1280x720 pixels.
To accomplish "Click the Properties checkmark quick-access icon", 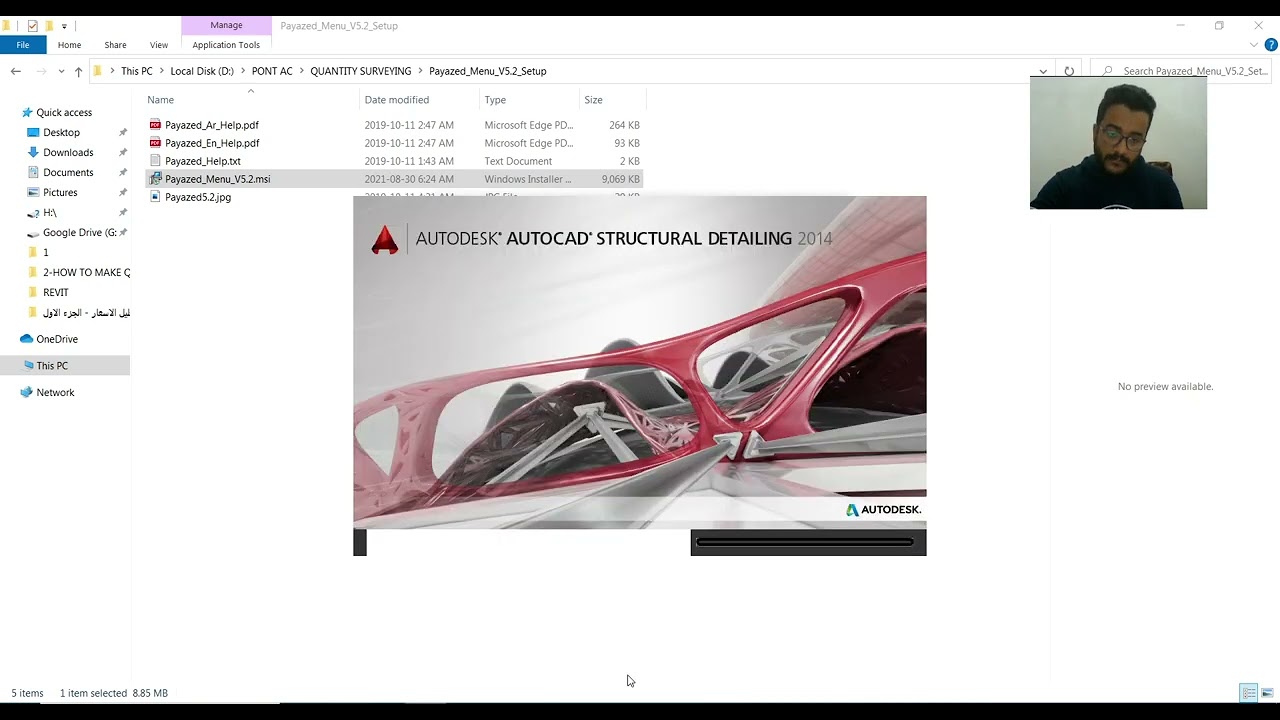I will (32, 26).
